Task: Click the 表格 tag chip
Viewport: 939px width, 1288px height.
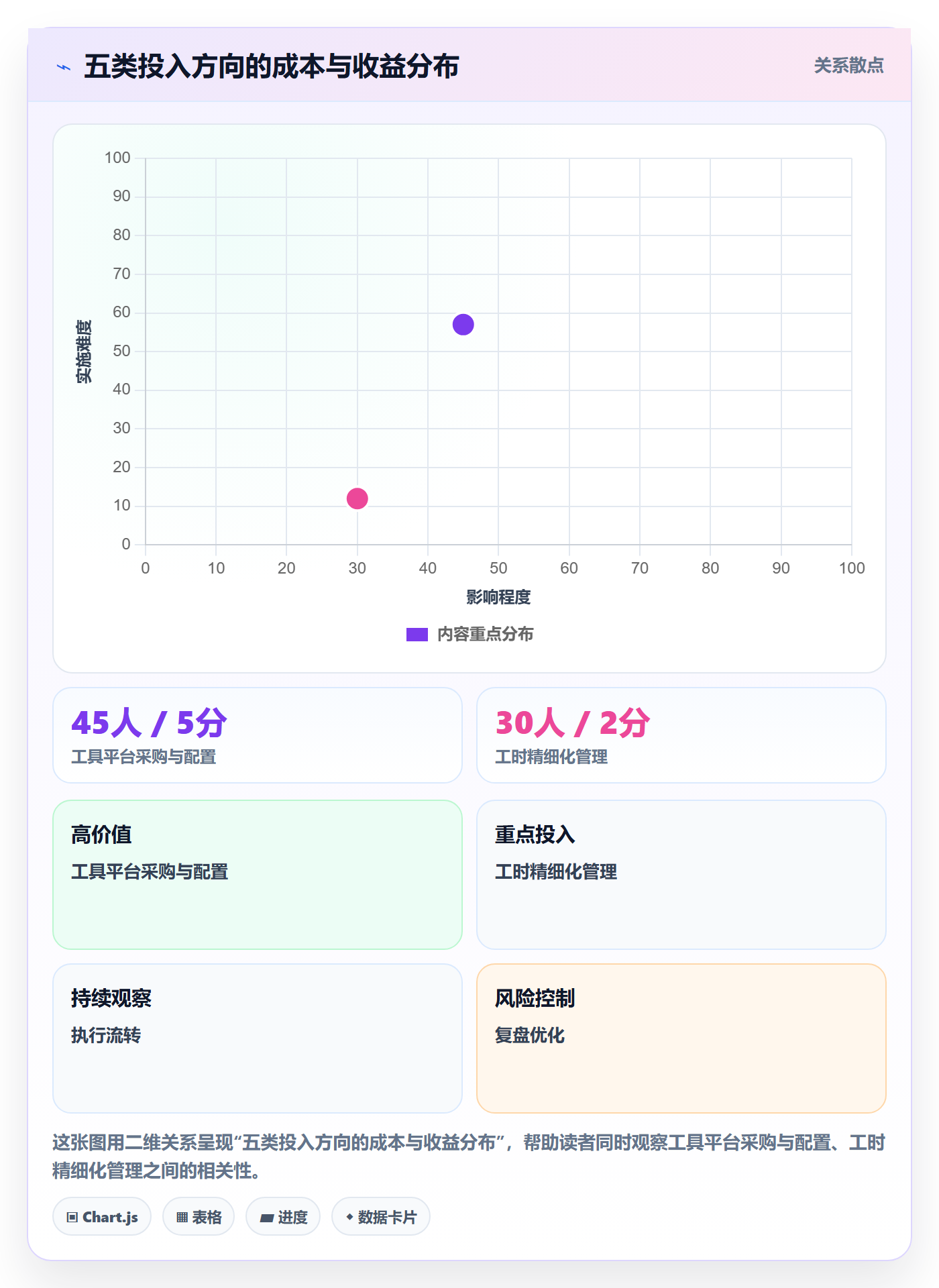Action: click(199, 1217)
